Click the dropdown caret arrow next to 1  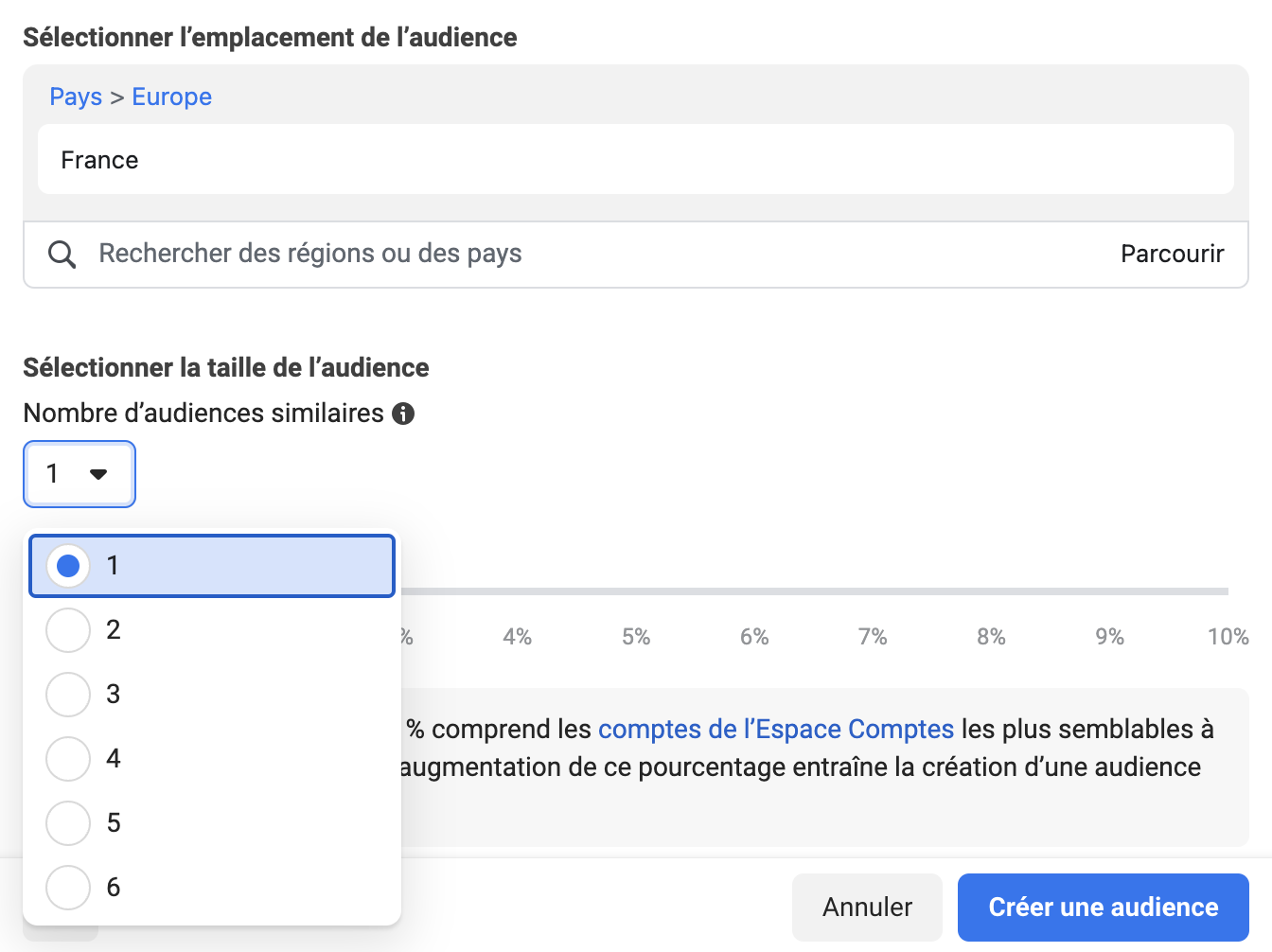(98, 474)
